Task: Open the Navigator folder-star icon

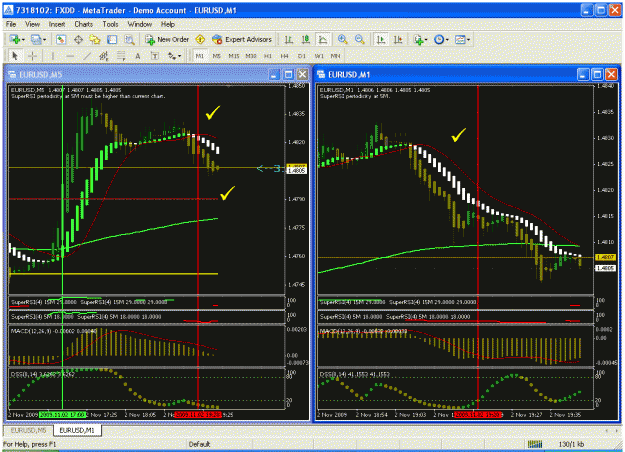Action: (95, 39)
